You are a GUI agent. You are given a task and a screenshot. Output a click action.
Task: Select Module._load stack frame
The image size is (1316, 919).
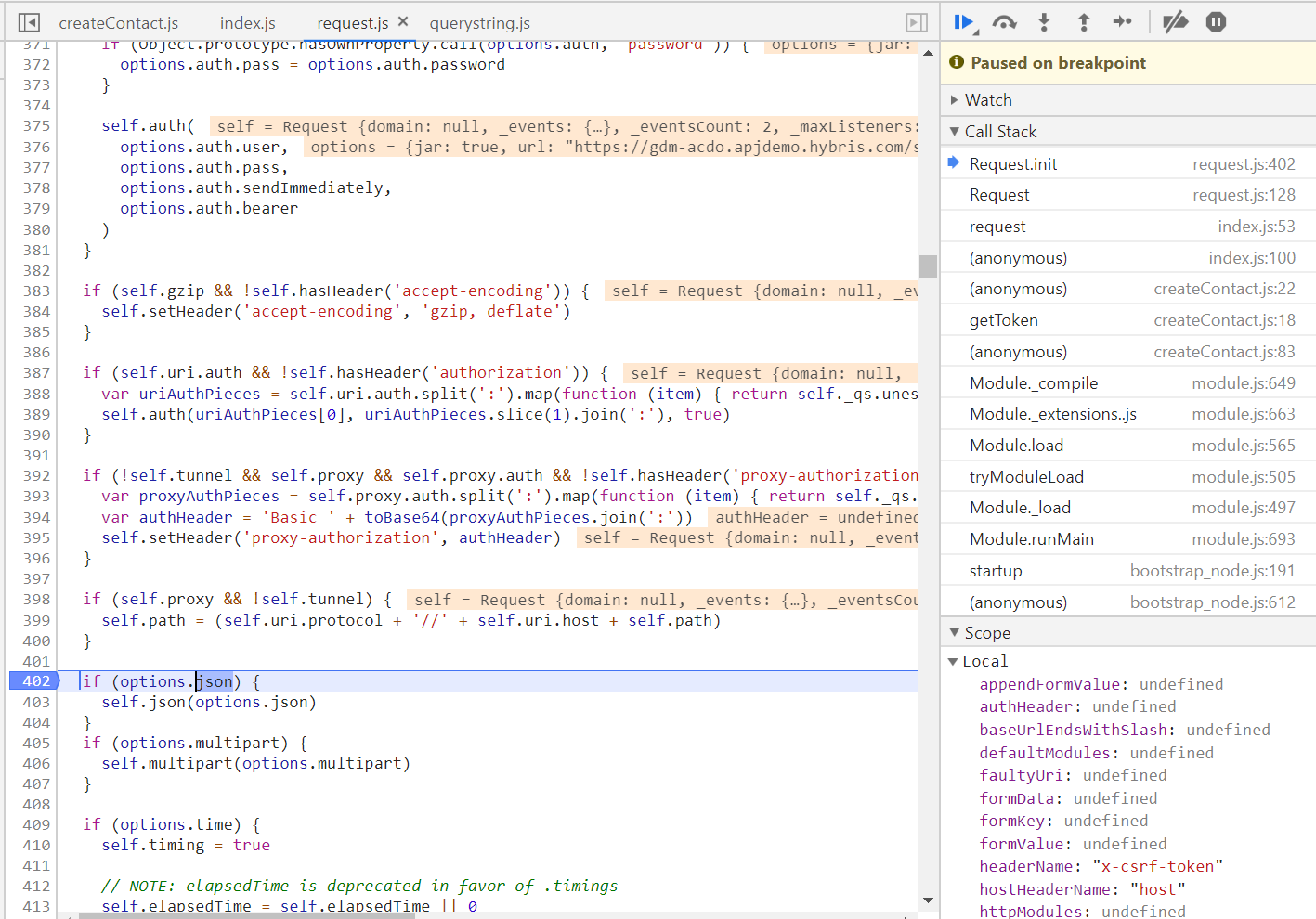point(1127,508)
